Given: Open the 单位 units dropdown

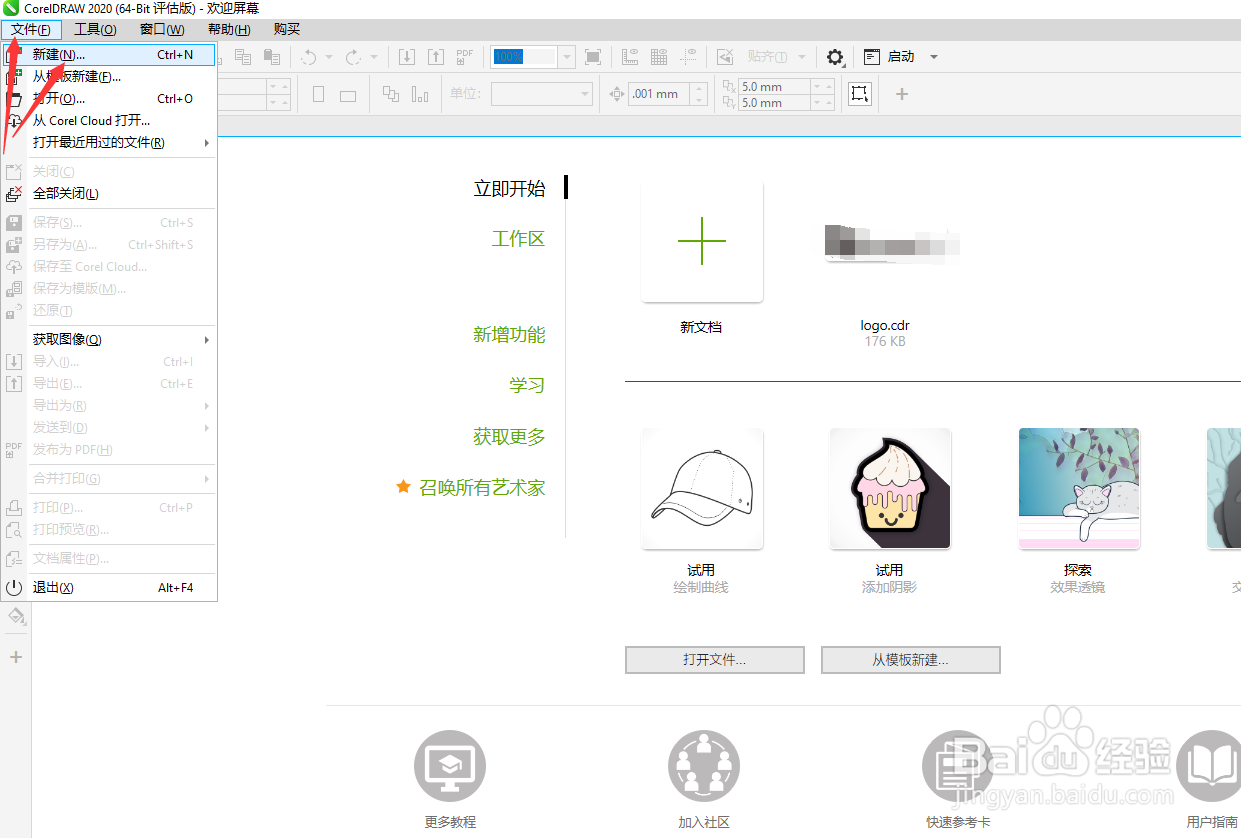Looking at the screenshot, I should point(542,94).
